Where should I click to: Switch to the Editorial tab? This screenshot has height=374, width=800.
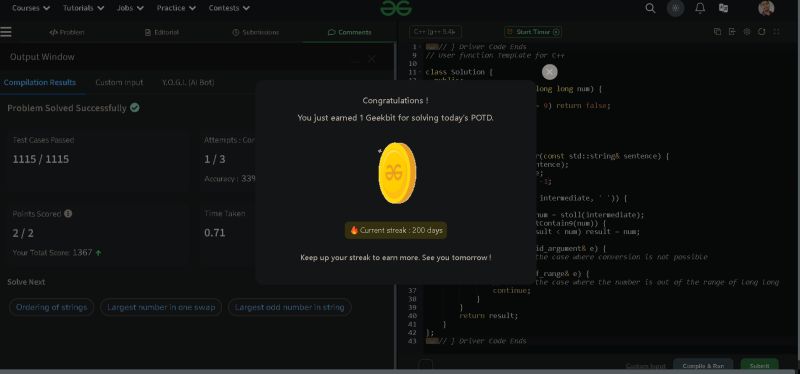coord(162,32)
